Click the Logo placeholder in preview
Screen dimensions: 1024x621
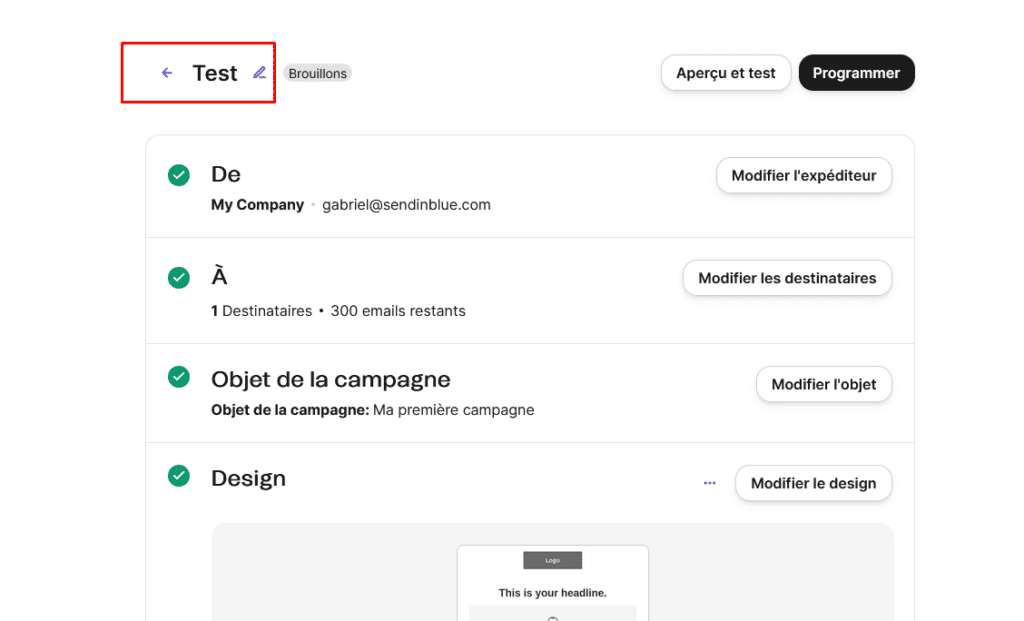click(x=552, y=560)
